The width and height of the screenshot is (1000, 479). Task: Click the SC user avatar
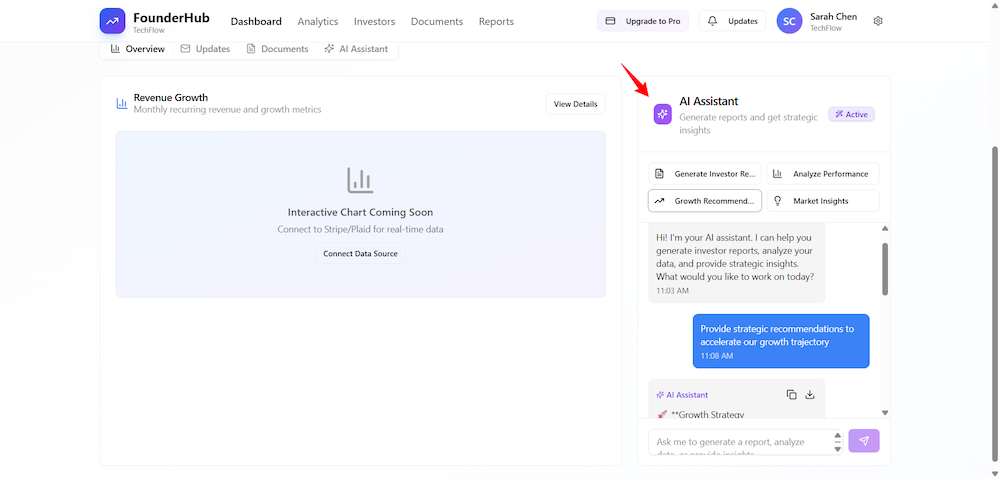[789, 21]
